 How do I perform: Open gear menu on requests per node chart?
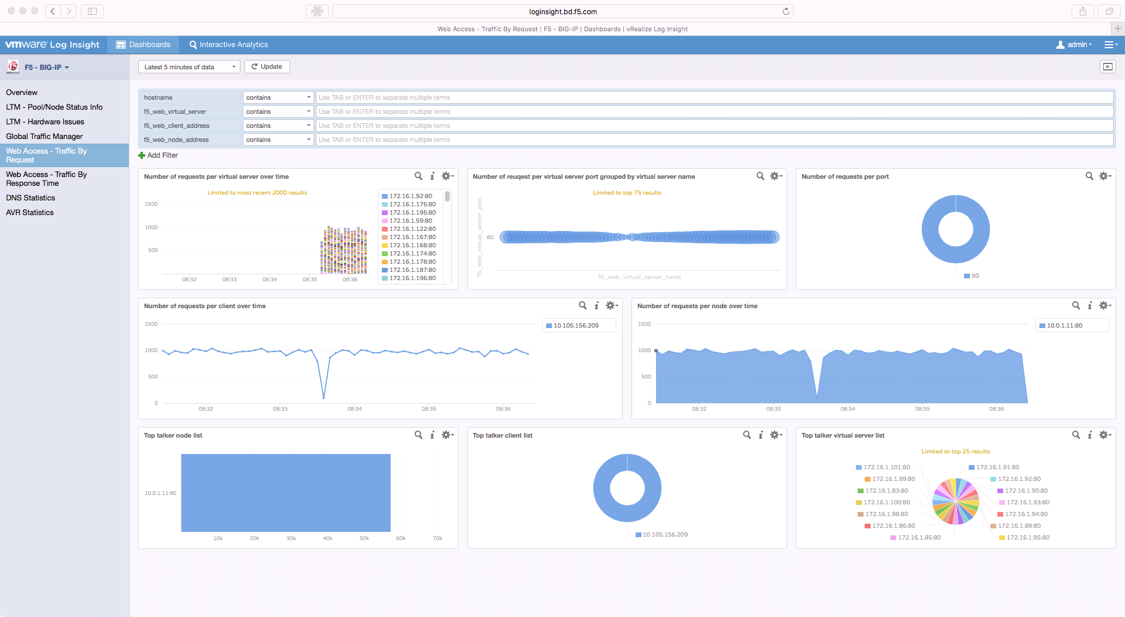click(x=1105, y=306)
